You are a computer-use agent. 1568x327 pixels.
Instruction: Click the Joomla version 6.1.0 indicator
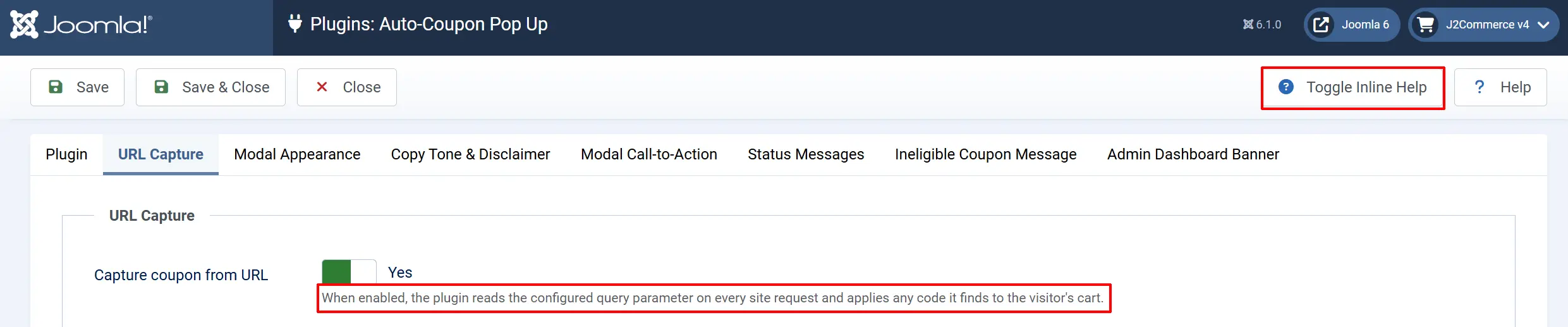1262,25
